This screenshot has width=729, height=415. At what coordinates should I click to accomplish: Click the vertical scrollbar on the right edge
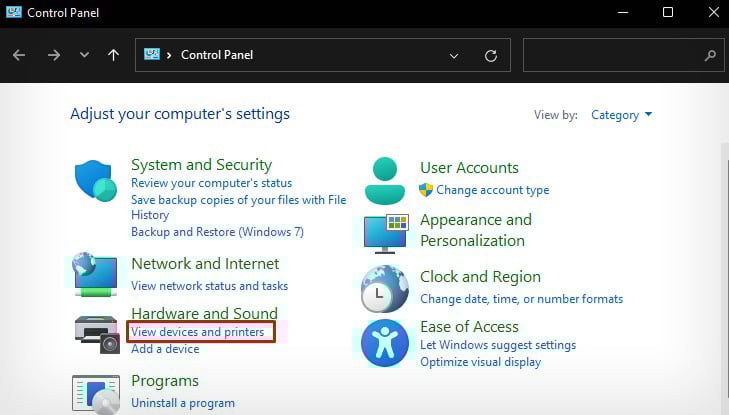coord(725,279)
